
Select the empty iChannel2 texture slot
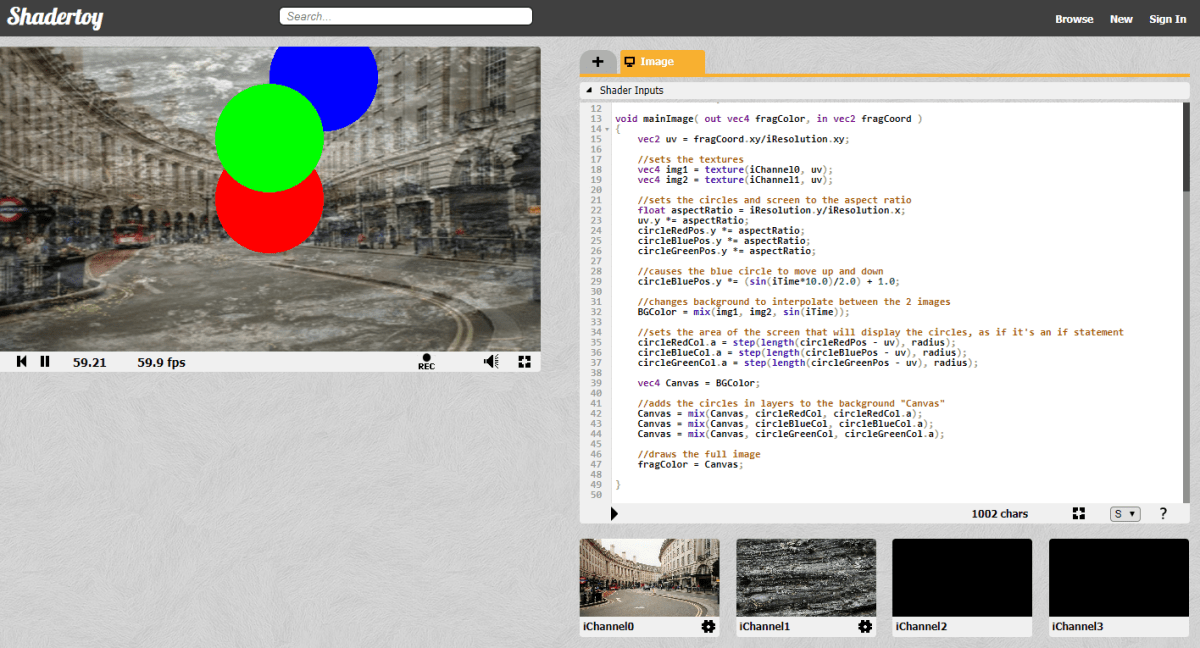tap(962, 577)
